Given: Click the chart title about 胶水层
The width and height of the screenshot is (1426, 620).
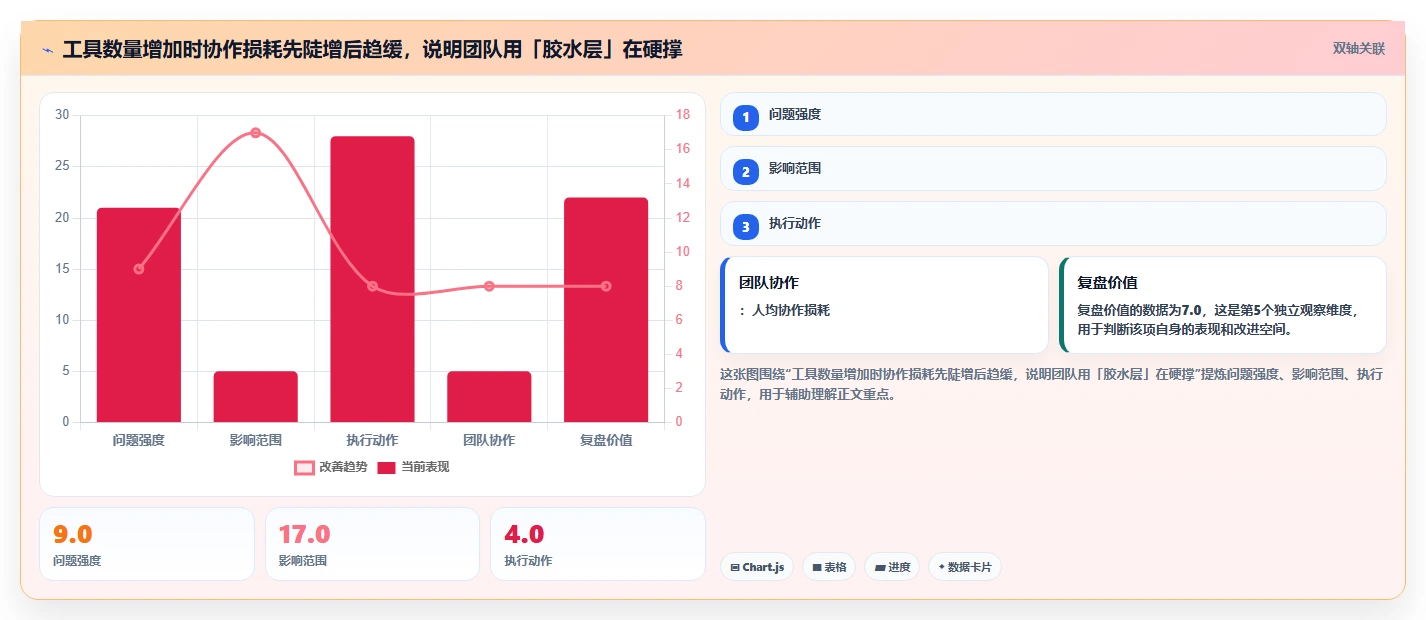Looking at the screenshot, I should pyautogui.click(x=372, y=49).
